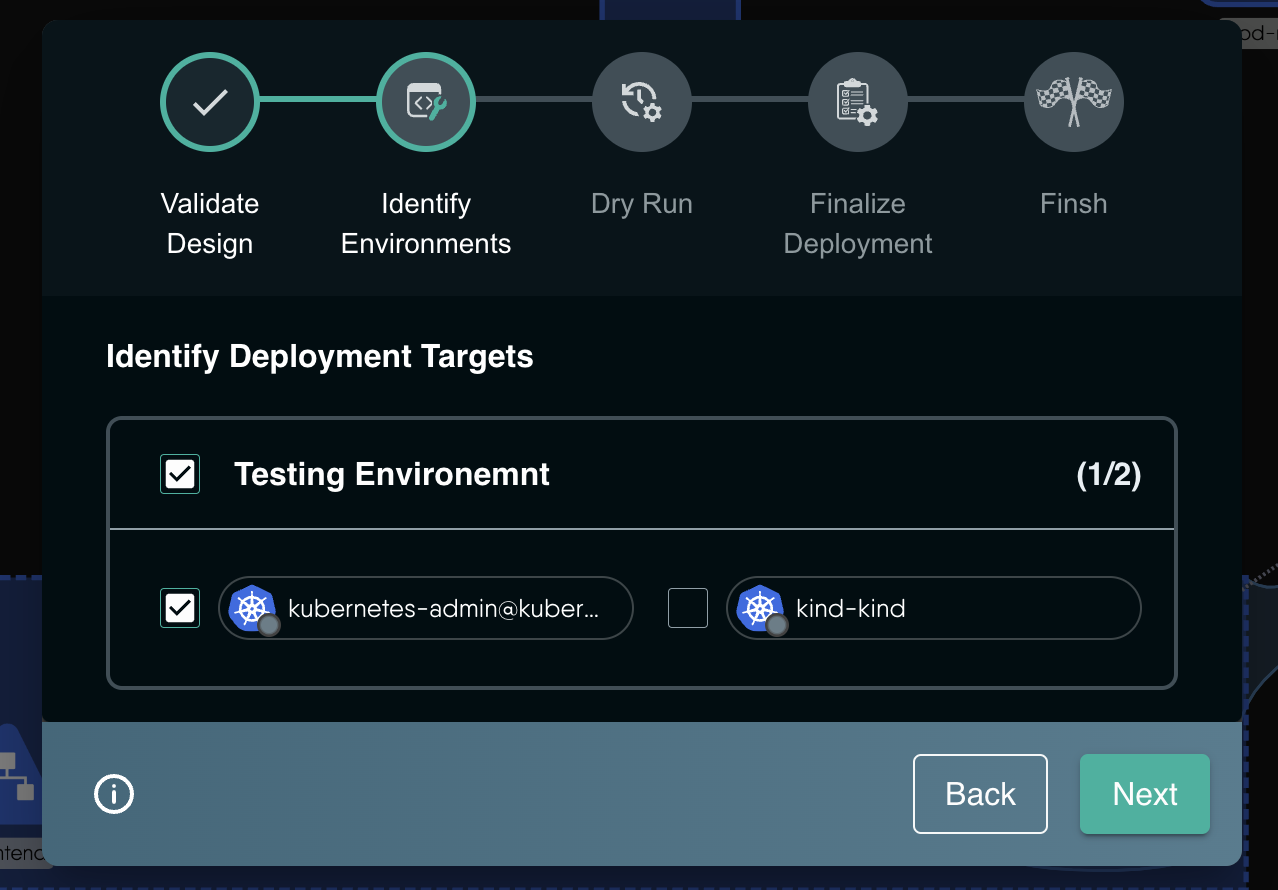Click the Finish checkered flags icon
Screen dimensions: 1278x890
[x=1073, y=101]
